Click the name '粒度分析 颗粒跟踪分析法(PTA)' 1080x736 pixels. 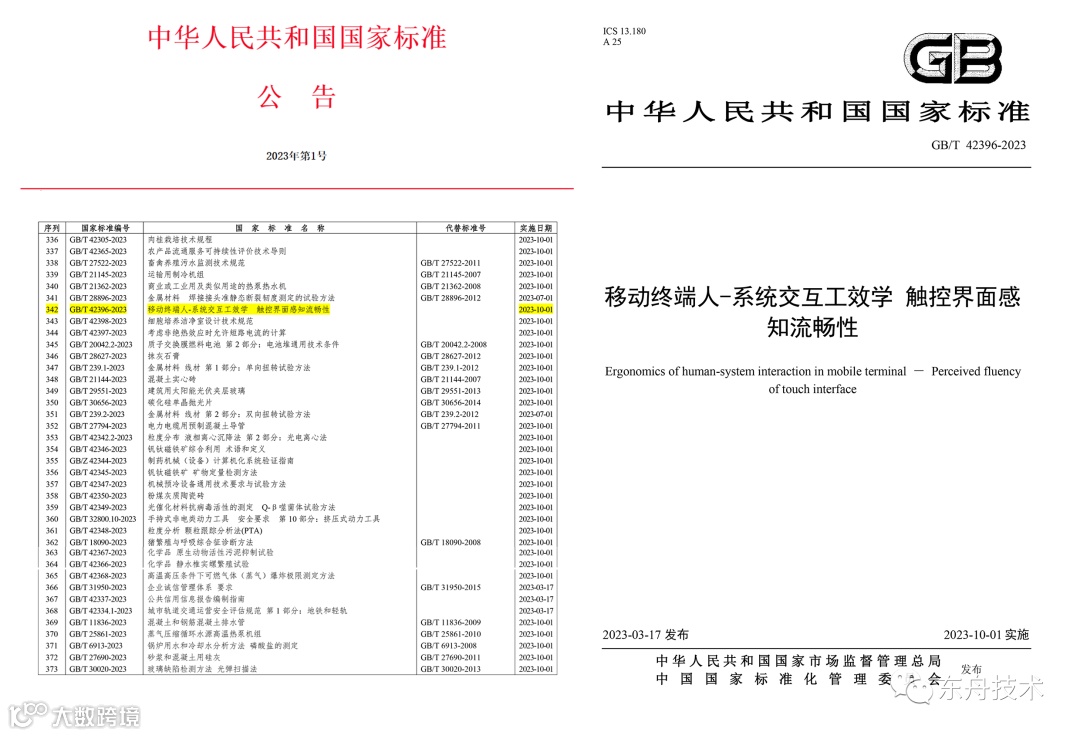pyautogui.click(x=205, y=532)
